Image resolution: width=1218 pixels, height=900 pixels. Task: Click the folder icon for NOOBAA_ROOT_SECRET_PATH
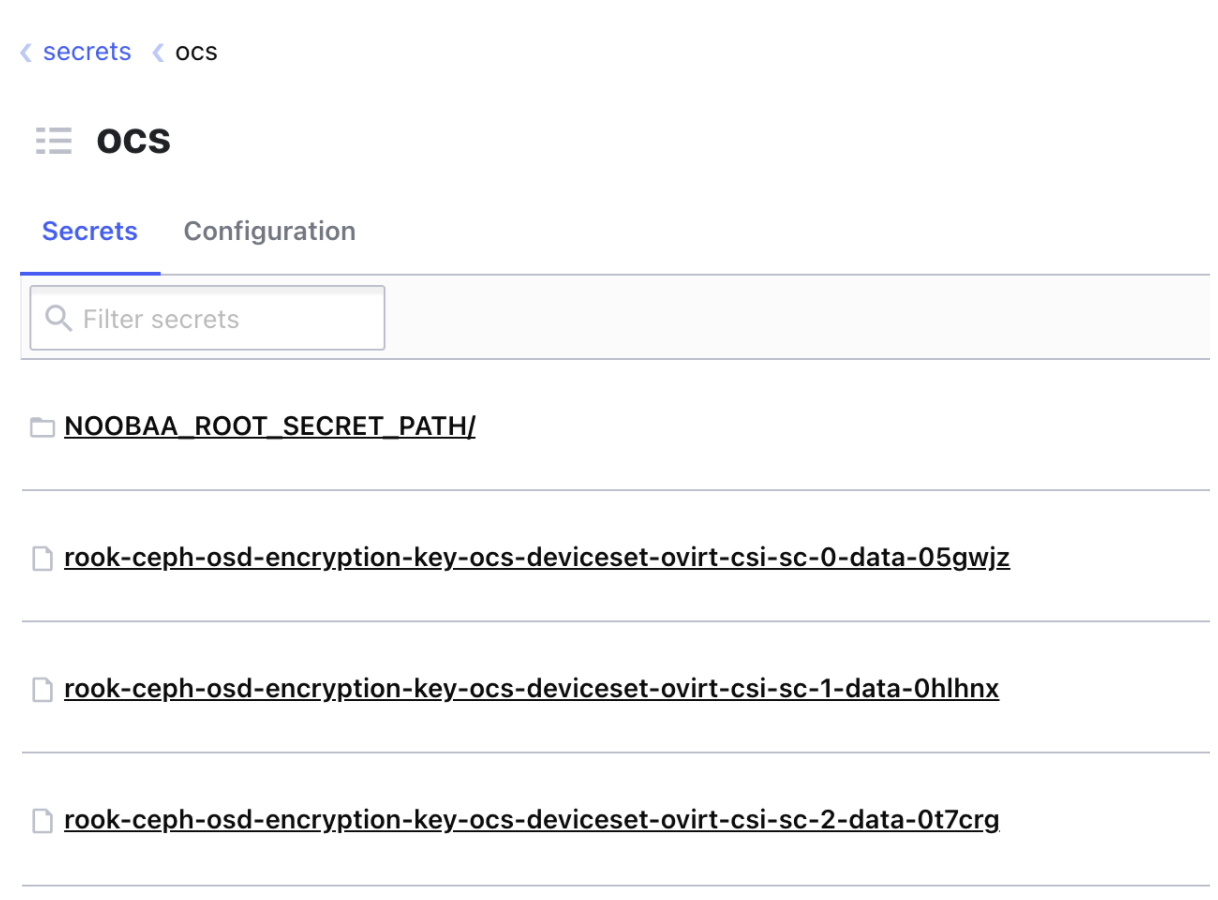point(42,428)
